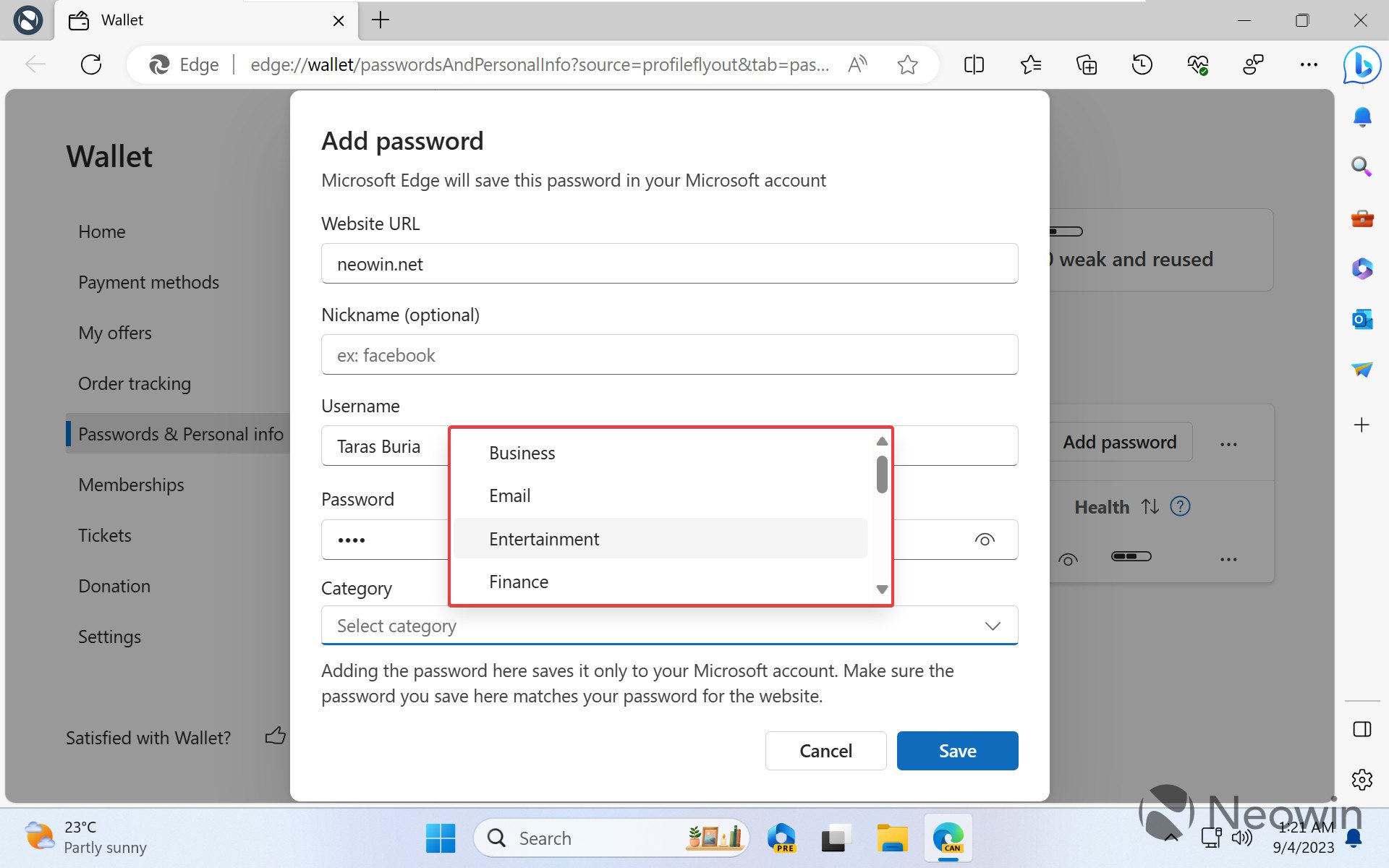Click the Read aloud icon in address bar
1389x868 pixels.
857,65
